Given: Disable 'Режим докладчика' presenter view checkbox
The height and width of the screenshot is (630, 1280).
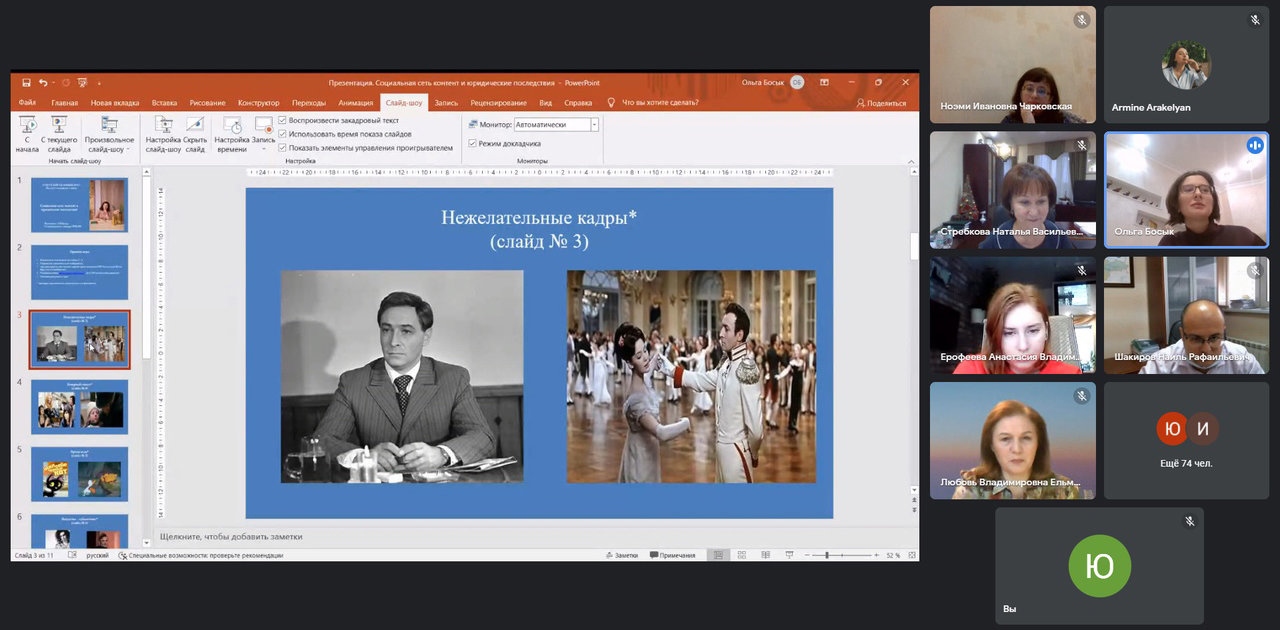Looking at the screenshot, I should [472, 143].
